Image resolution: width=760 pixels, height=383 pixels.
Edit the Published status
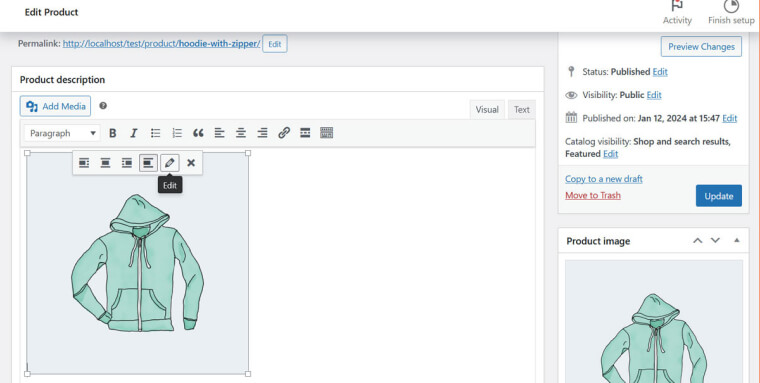pyautogui.click(x=660, y=72)
